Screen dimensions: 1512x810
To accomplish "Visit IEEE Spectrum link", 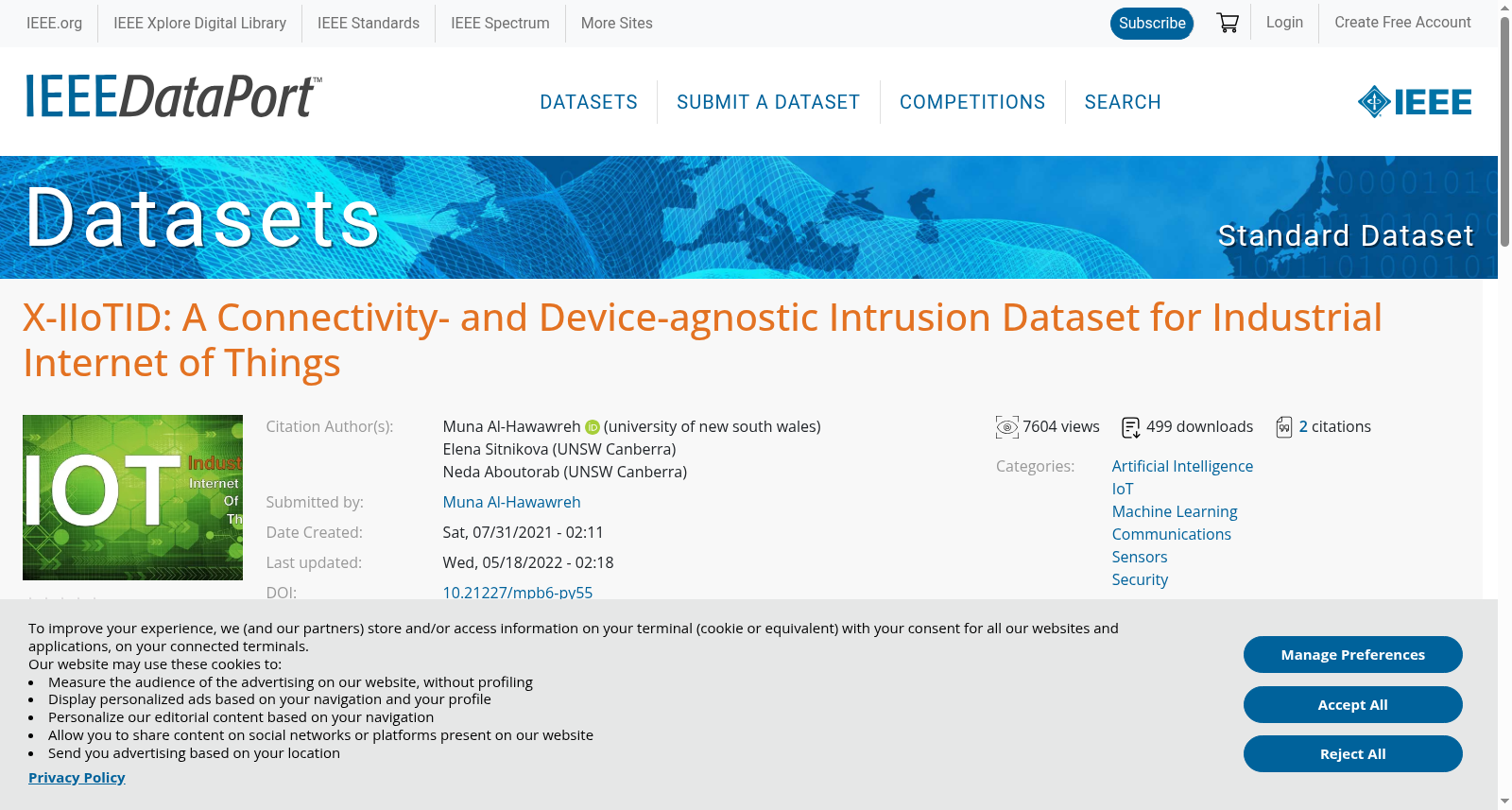I will point(500,23).
